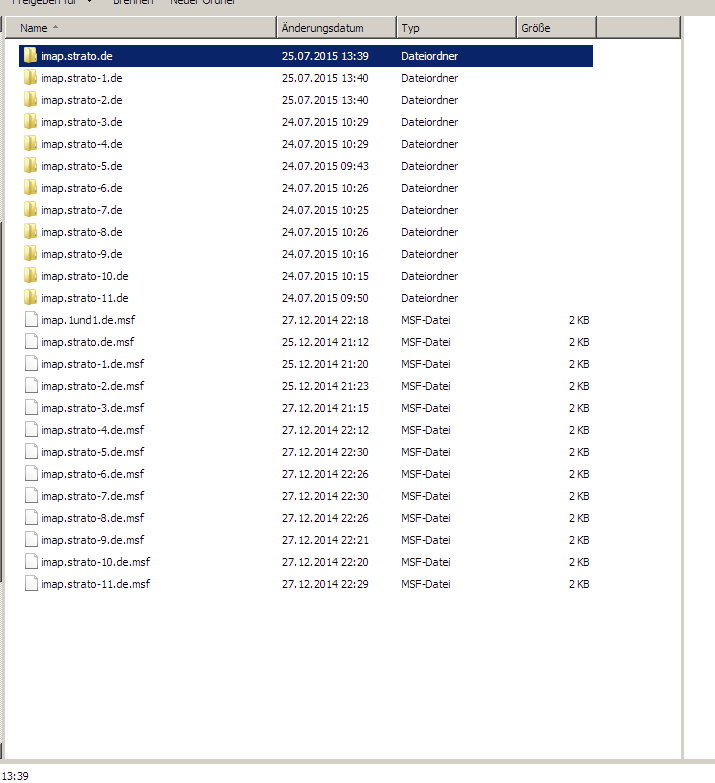Select the date 27.12.2014 22:20
This screenshot has height=783, width=715.
tap(325, 561)
